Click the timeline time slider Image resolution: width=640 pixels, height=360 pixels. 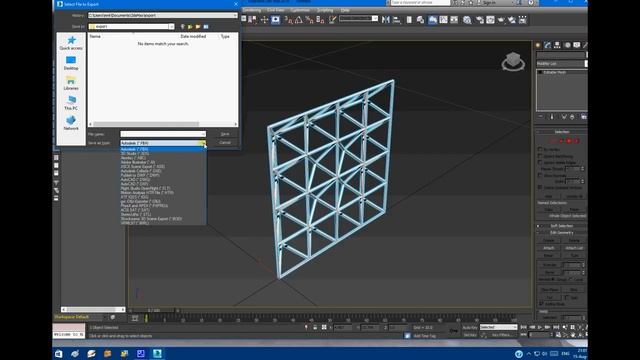pyautogui.click(x=154, y=311)
